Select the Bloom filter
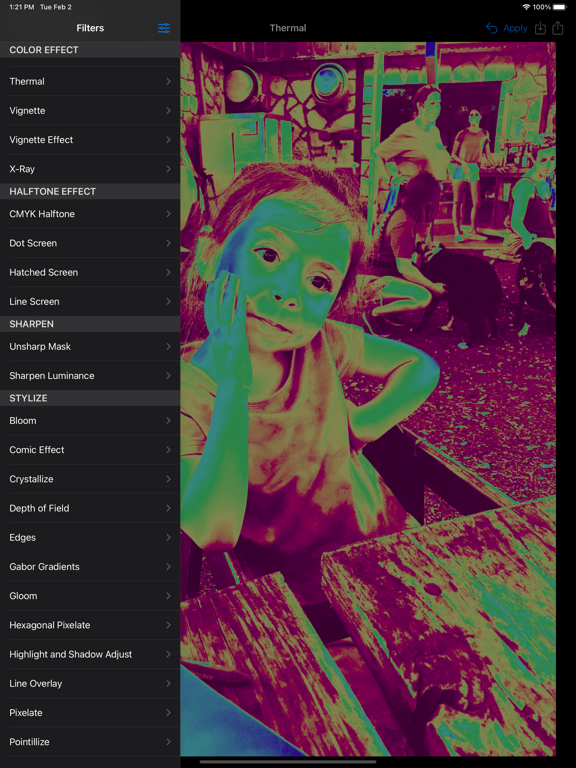This screenshot has width=576, height=768. (90, 421)
